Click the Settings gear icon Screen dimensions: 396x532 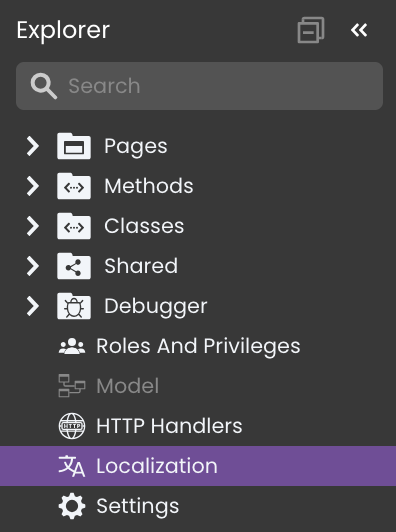tap(72, 506)
